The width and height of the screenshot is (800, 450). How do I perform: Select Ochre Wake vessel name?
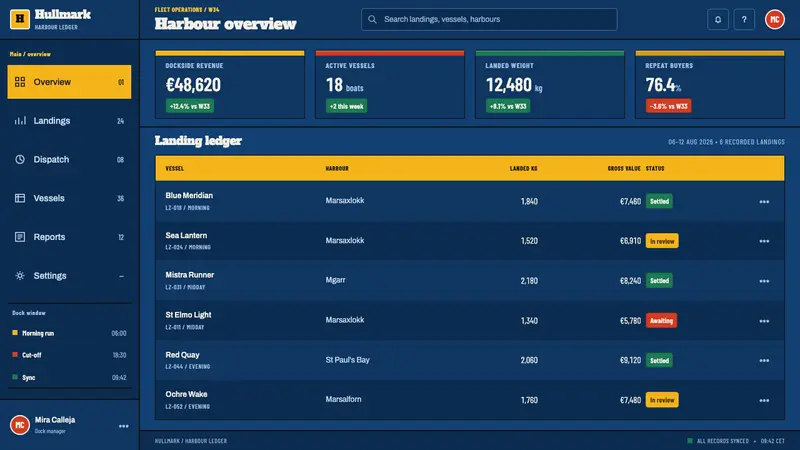(x=186, y=394)
